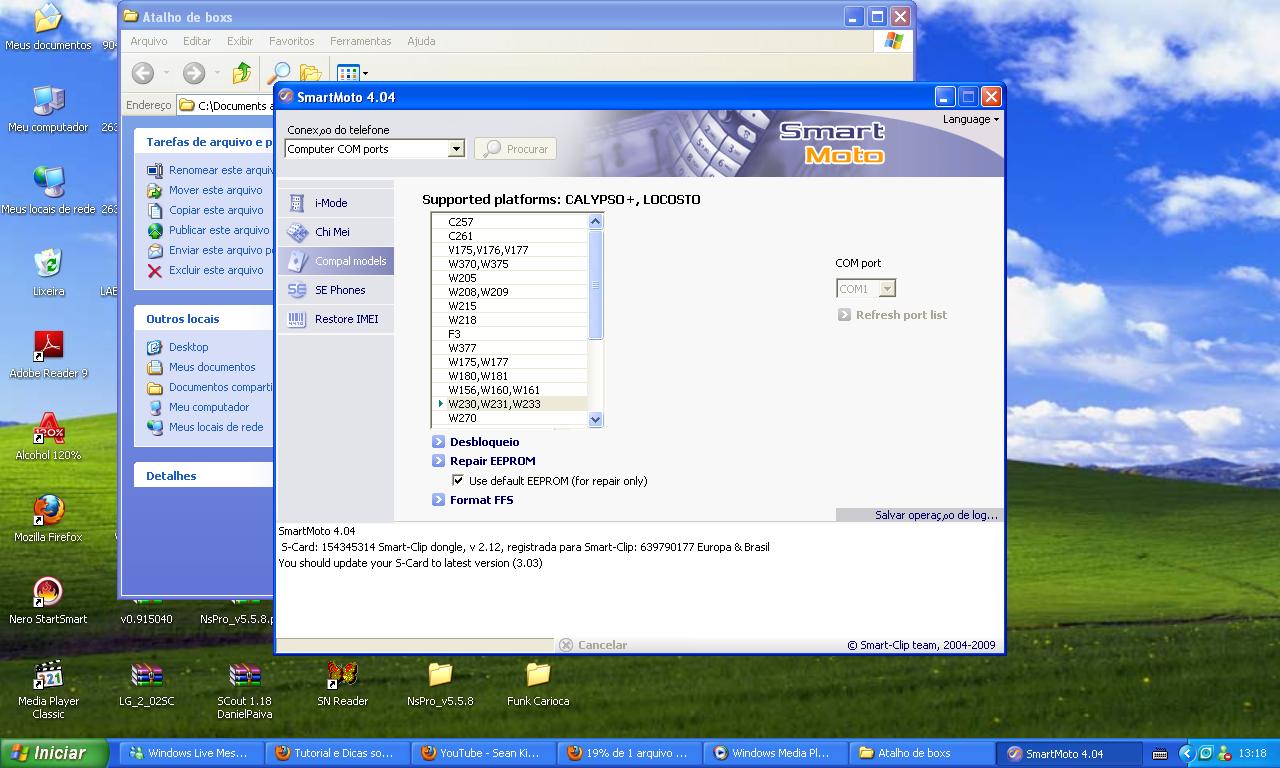Image resolution: width=1280 pixels, height=768 pixels.
Task: Click model list scroll up arrow
Action: pyautogui.click(x=596, y=222)
